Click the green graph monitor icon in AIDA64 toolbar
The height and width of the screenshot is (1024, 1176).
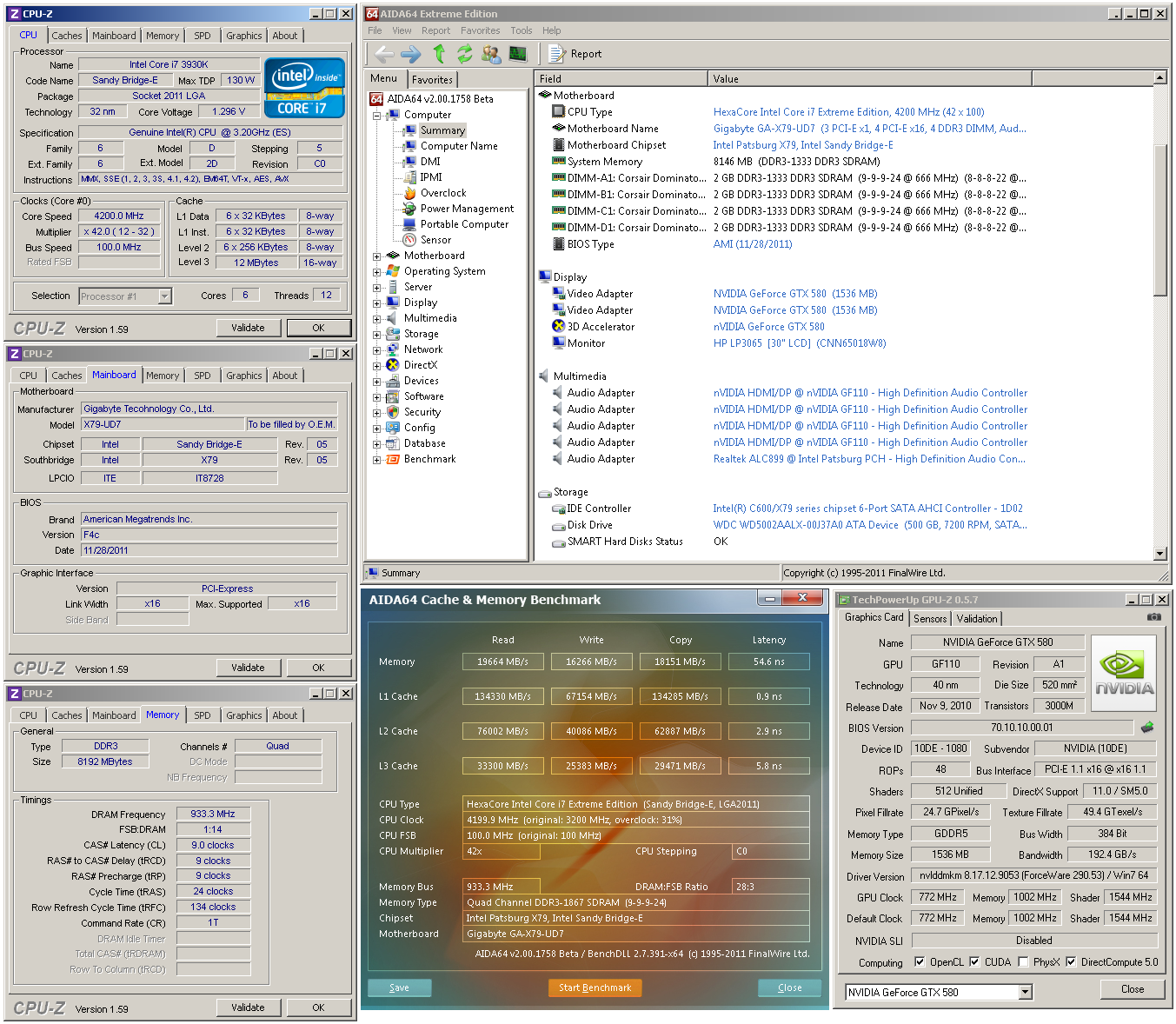click(x=518, y=54)
